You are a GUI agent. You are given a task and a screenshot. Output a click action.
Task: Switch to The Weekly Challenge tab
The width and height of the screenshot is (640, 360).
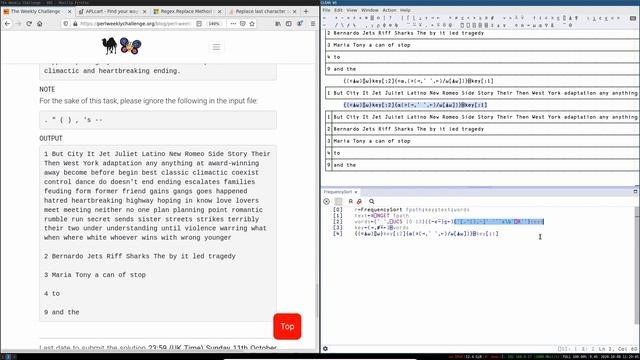pos(36,11)
